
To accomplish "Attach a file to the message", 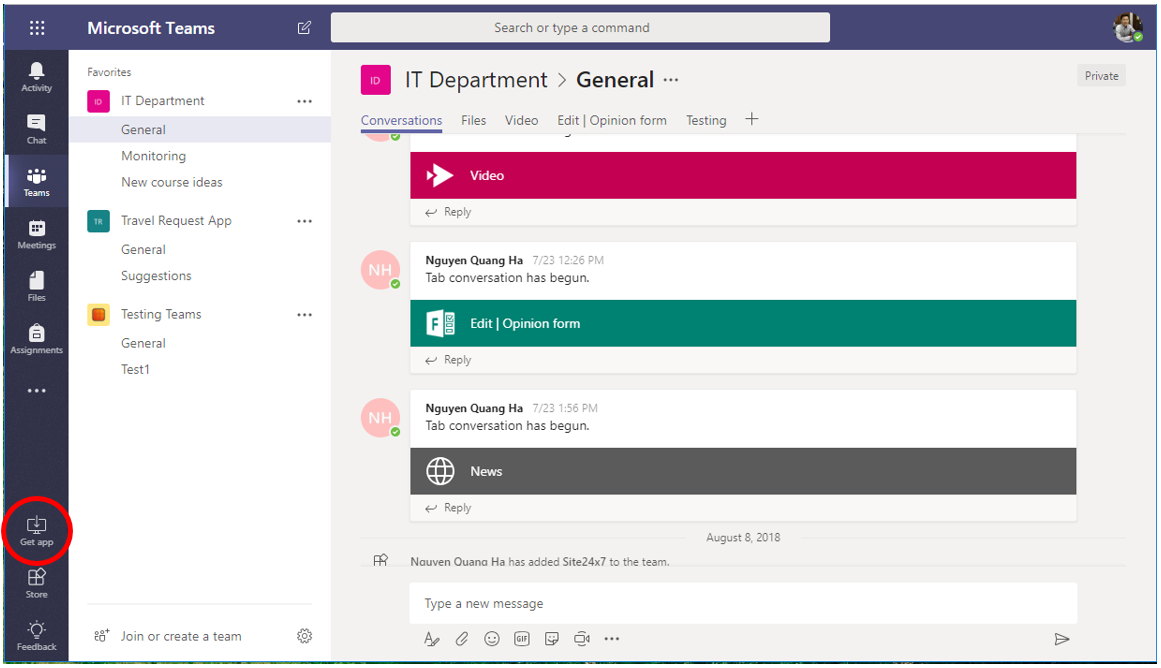I will (461, 638).
